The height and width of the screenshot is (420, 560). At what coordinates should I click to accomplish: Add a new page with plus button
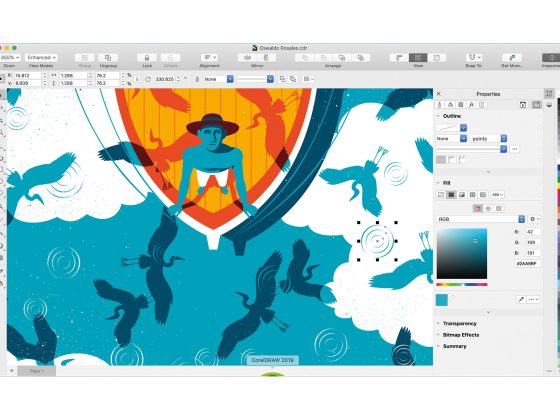11,371
